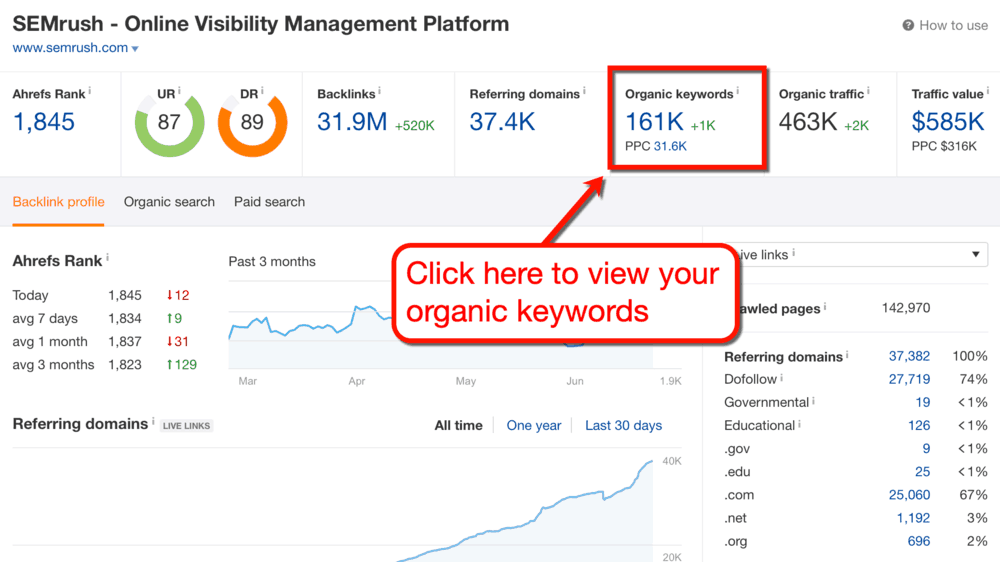
Task: Click the DR 89 donut chart
Action: pos(253,122)
